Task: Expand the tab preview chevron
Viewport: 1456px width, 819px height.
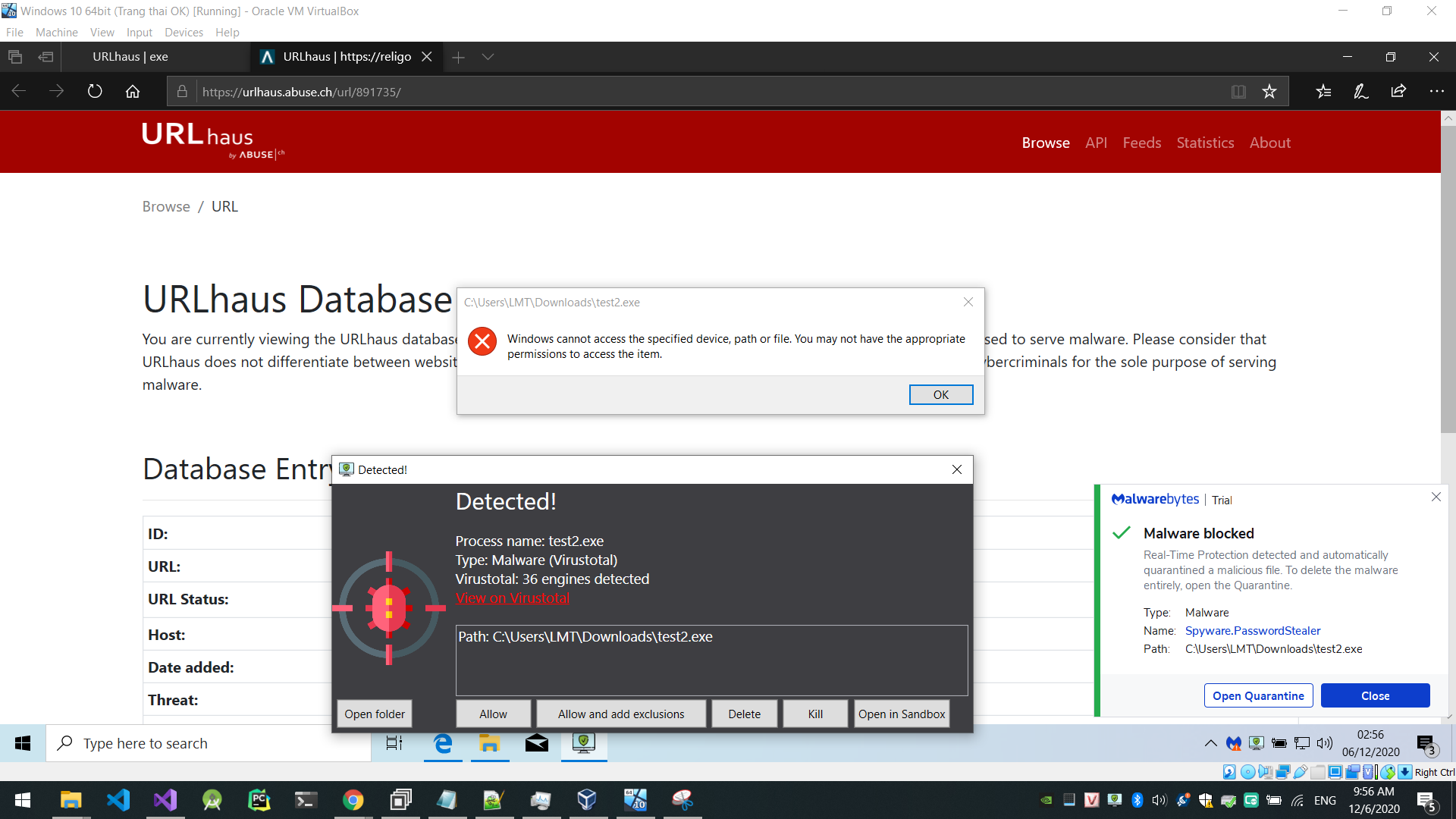Action: [x=488, y=57]
